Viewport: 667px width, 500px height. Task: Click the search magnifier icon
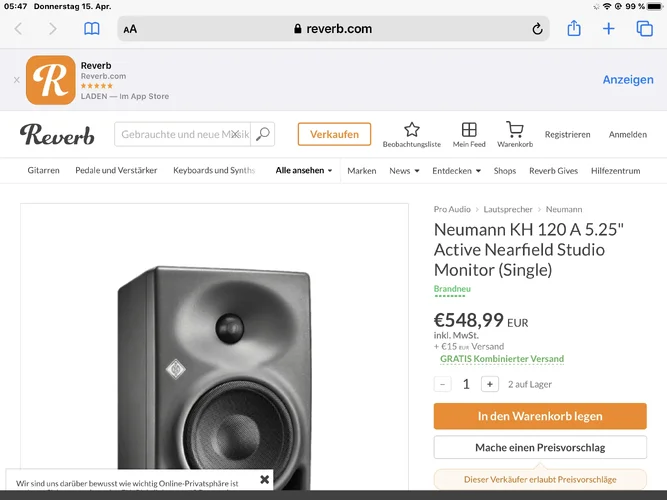point(263,134)
